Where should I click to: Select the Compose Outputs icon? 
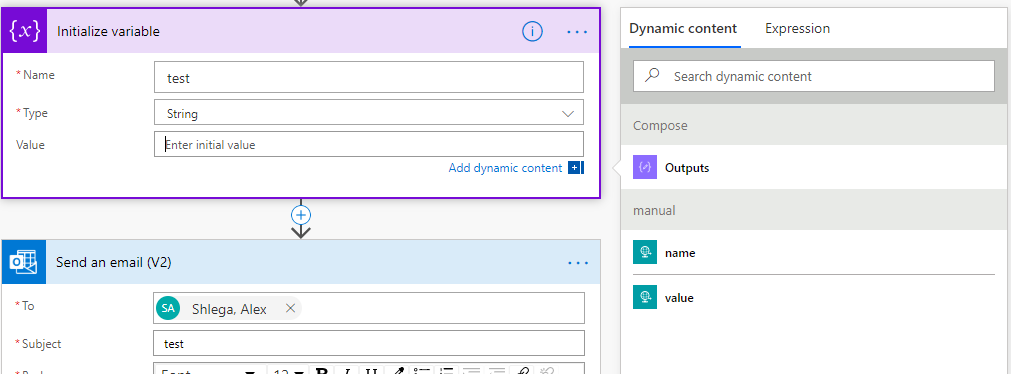pos(645,168)
